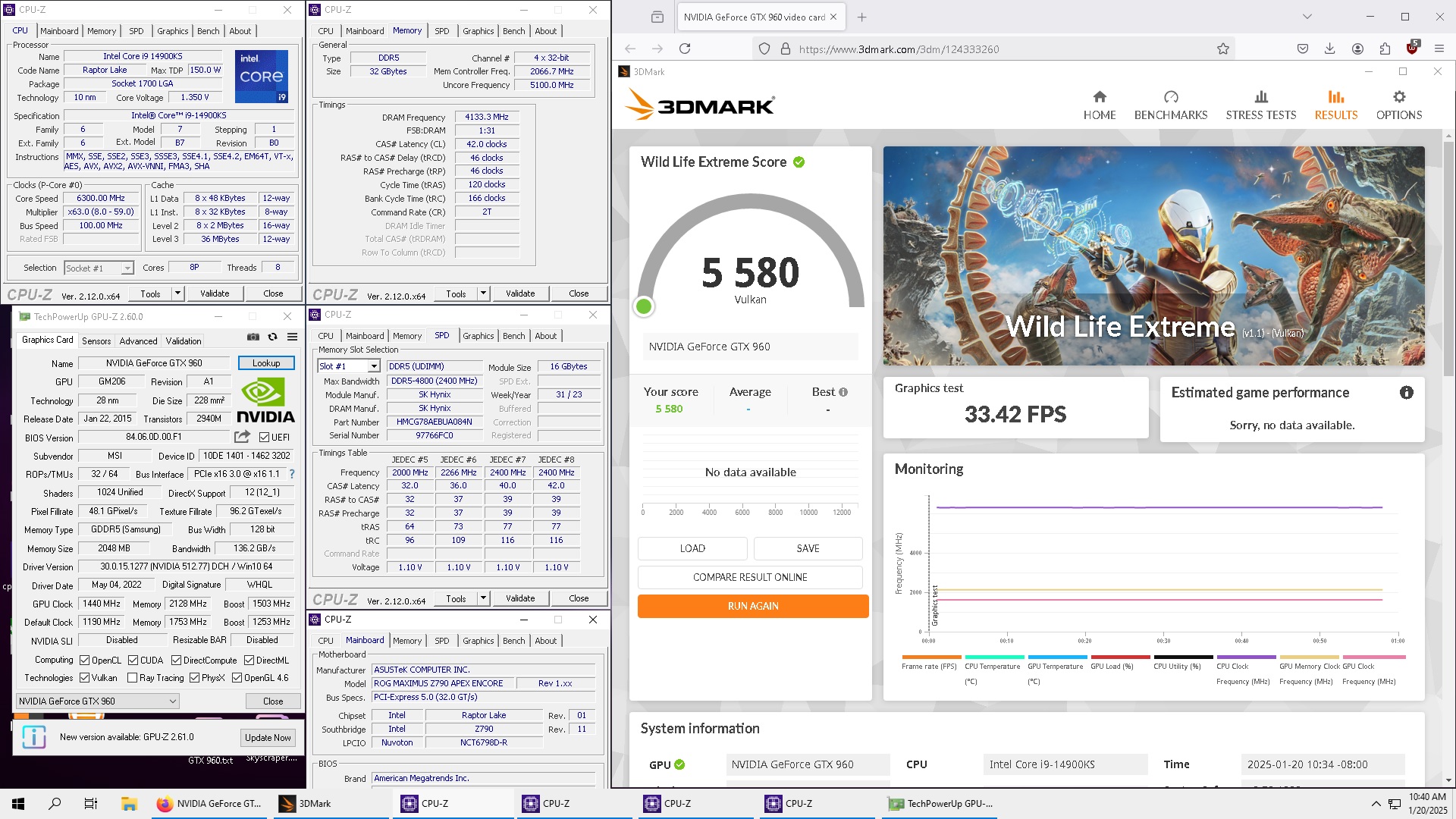Close the NVIDIA GeForce GTX 960 tab

pyautogui.click(x=833, y=17)
